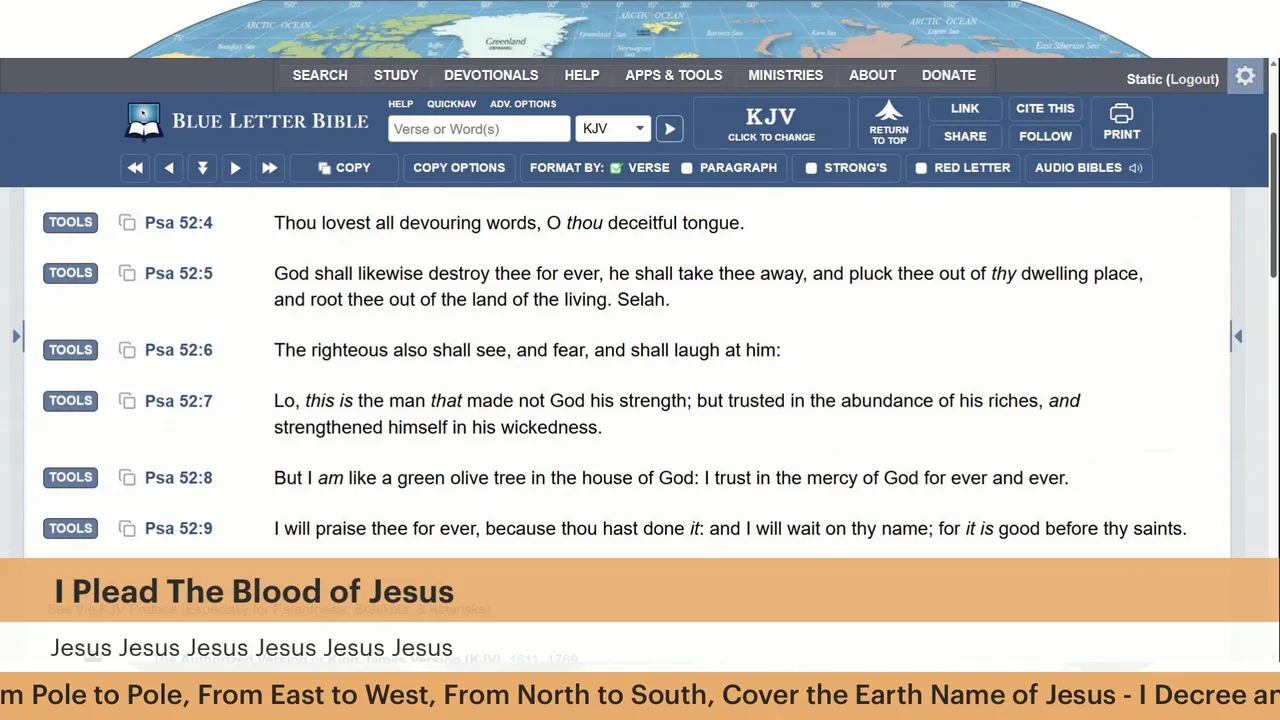
Task: Go to next chapter arrow
Action: coord(235,168)
